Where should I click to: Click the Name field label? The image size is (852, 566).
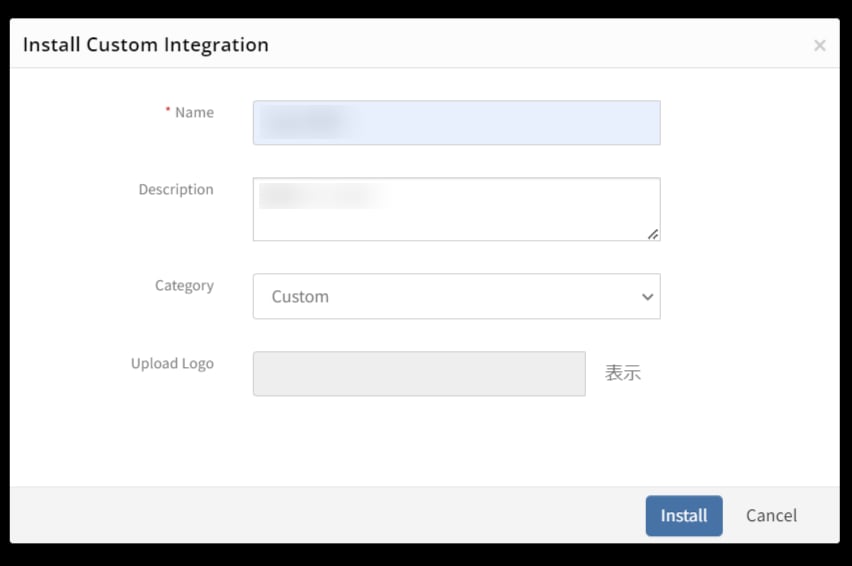(194, 112)
